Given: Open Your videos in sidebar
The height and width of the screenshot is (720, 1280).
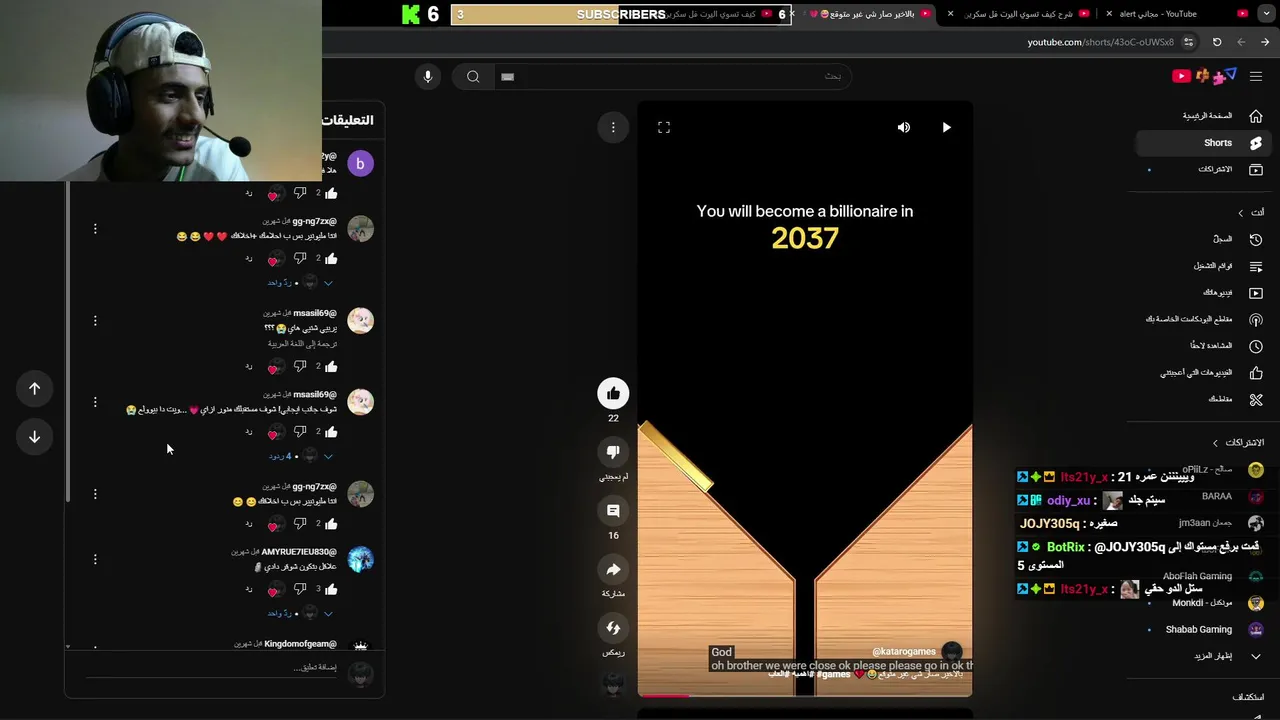Looking at the screenshot, I should tap(1206, 293).
